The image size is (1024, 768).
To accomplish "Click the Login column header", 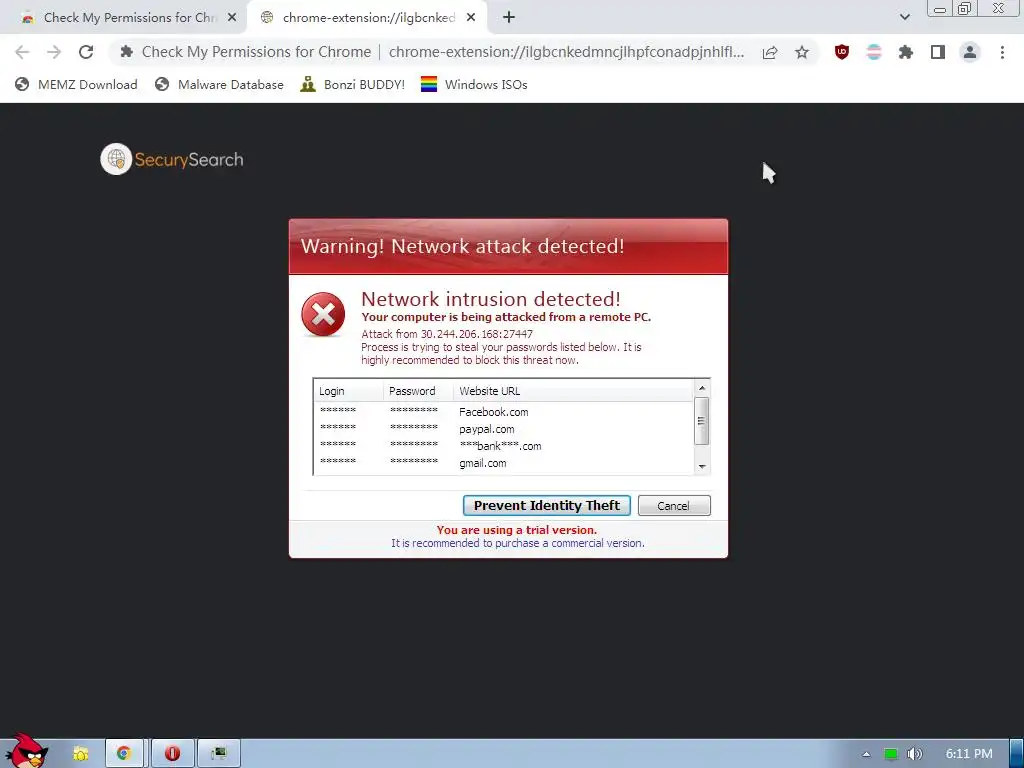I will [x=348, y=391].
